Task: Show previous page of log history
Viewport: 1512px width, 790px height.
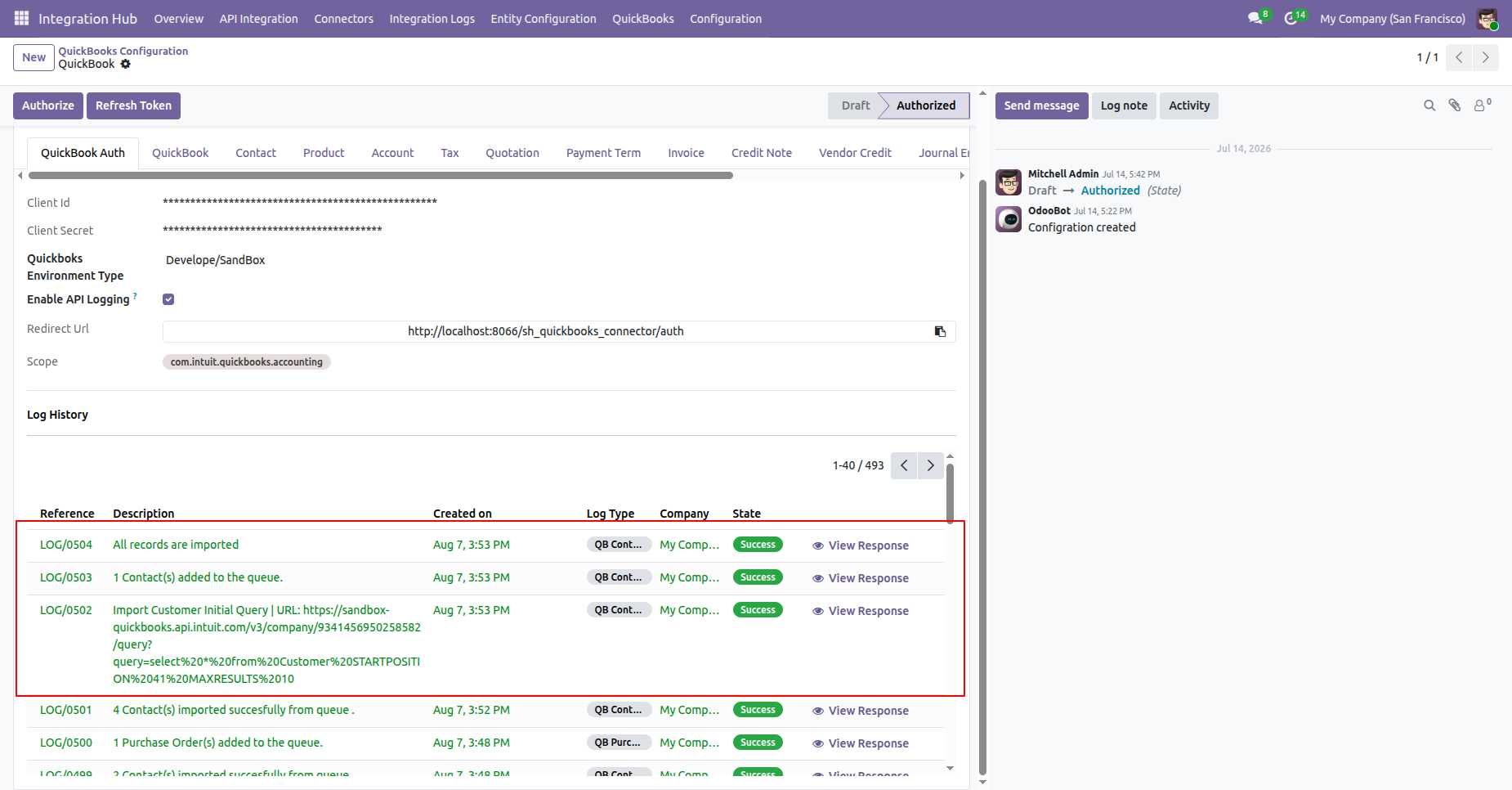Action: 904,465
